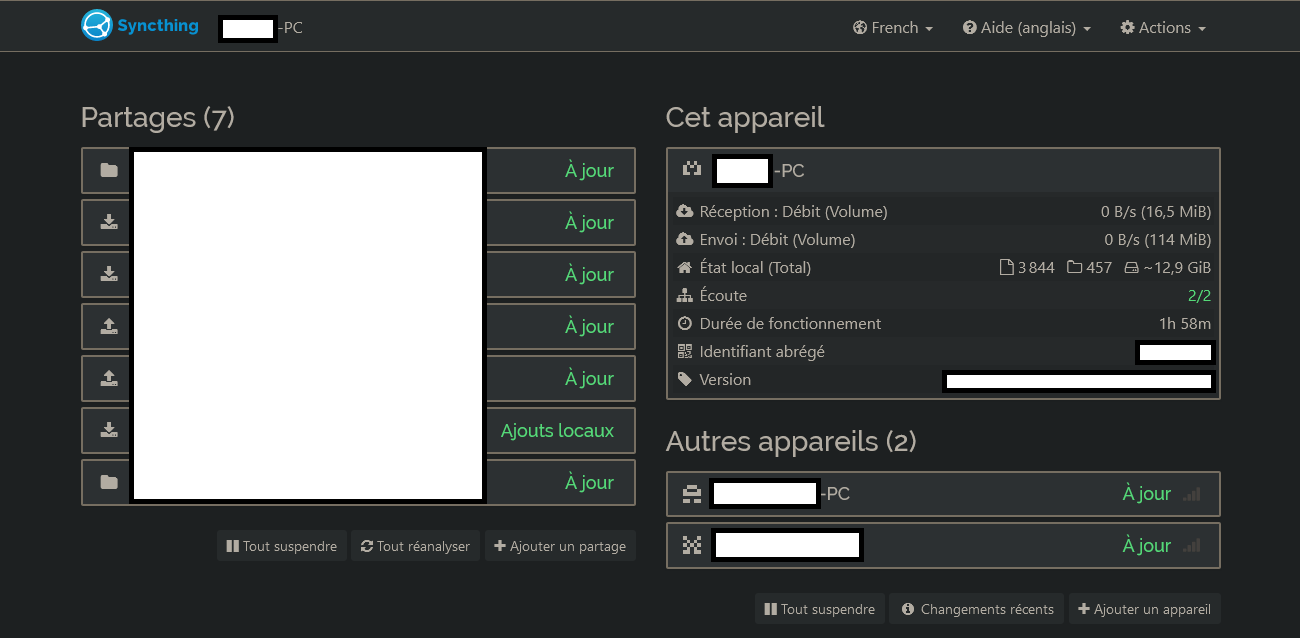Open the French language dropdown
This screenshot has width=1300, height=638.
pos(893,28)
